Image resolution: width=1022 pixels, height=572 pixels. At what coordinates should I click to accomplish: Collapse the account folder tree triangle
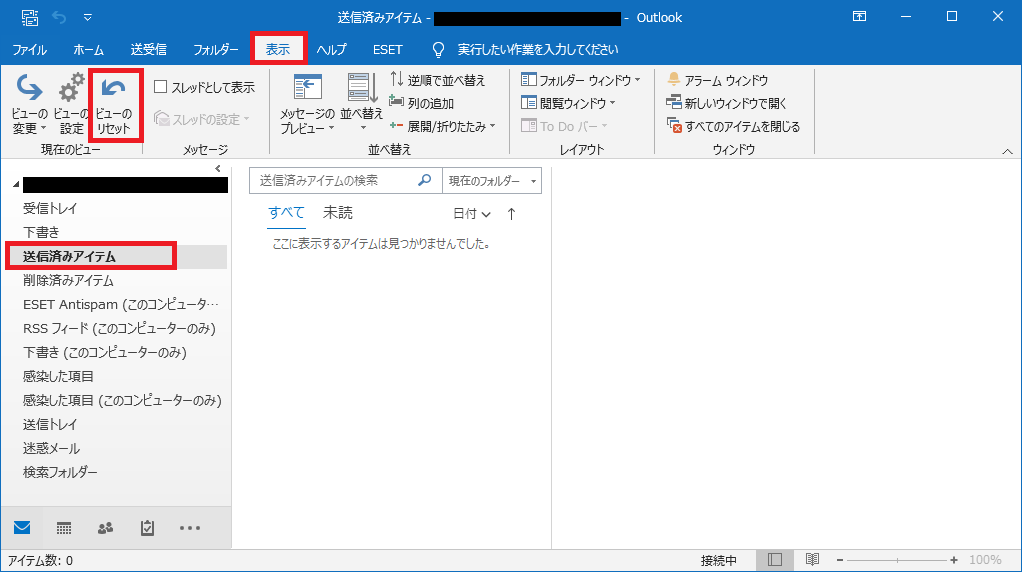16,185
